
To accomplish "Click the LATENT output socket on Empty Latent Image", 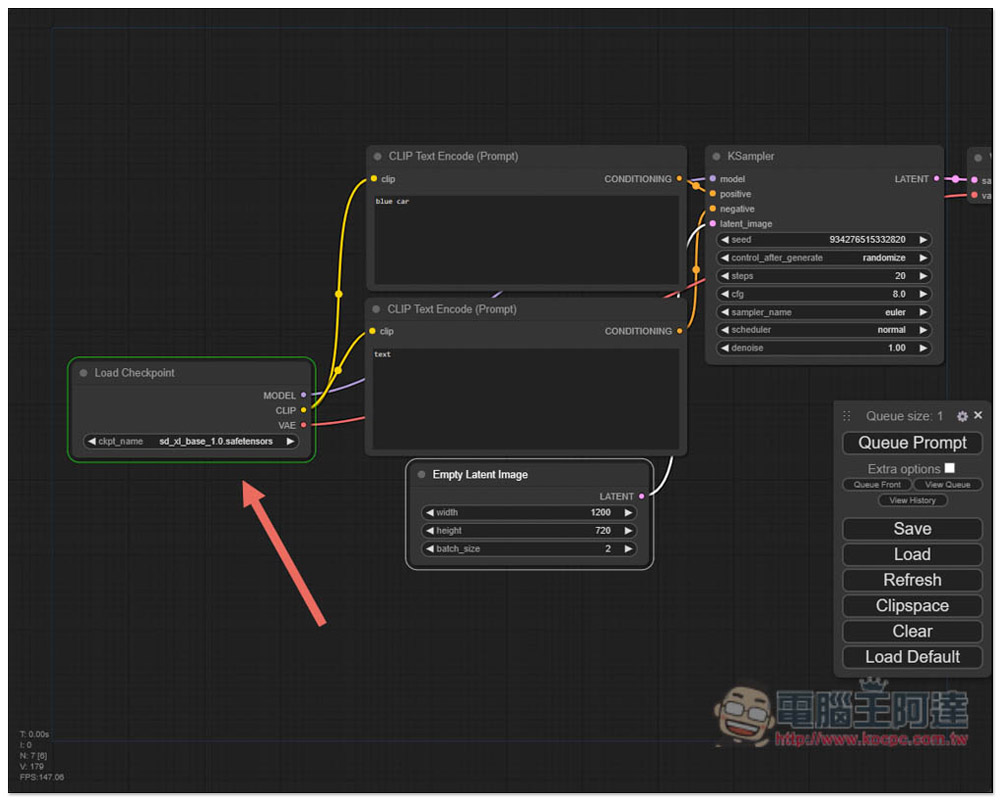I will pos(642,497).
